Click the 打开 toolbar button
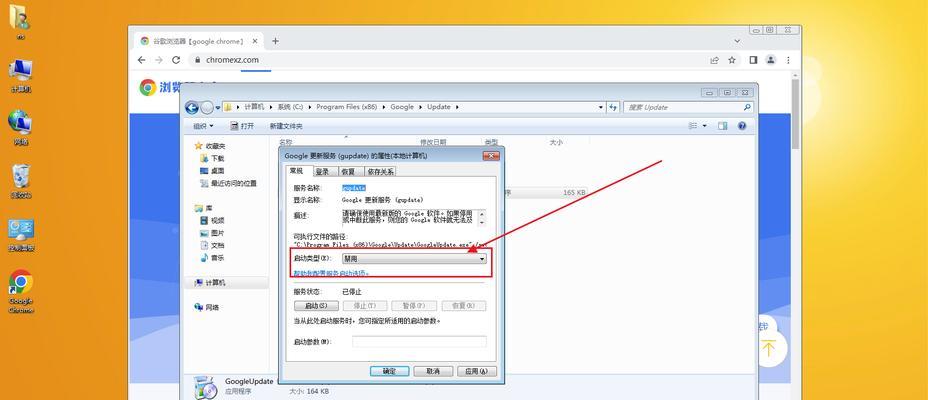 242,126
